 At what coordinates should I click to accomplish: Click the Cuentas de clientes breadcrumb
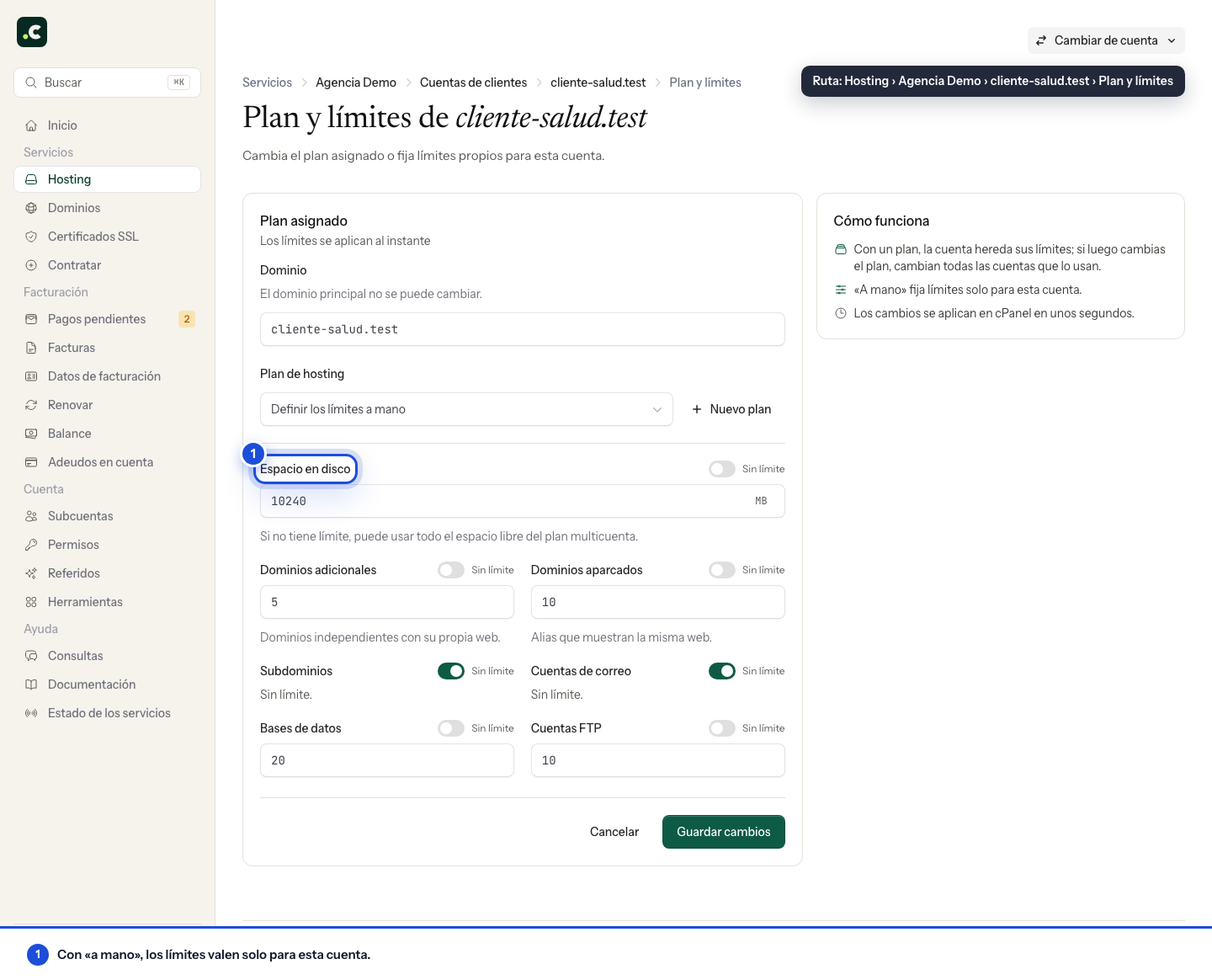473,83
